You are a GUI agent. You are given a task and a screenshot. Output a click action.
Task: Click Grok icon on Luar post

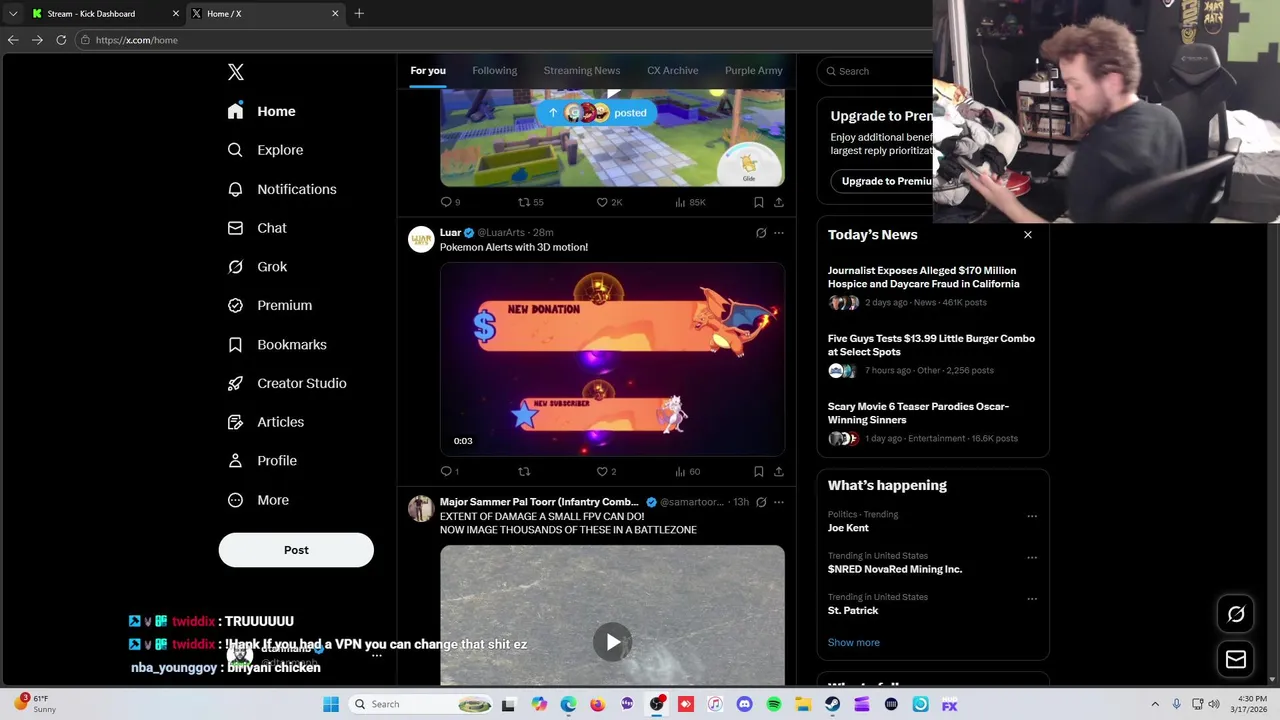coord(761,233)
